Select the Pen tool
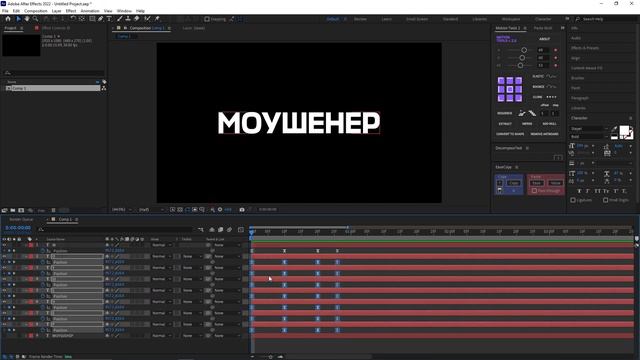The width and height of the screenshot is (640, 360). click(100, 19)
